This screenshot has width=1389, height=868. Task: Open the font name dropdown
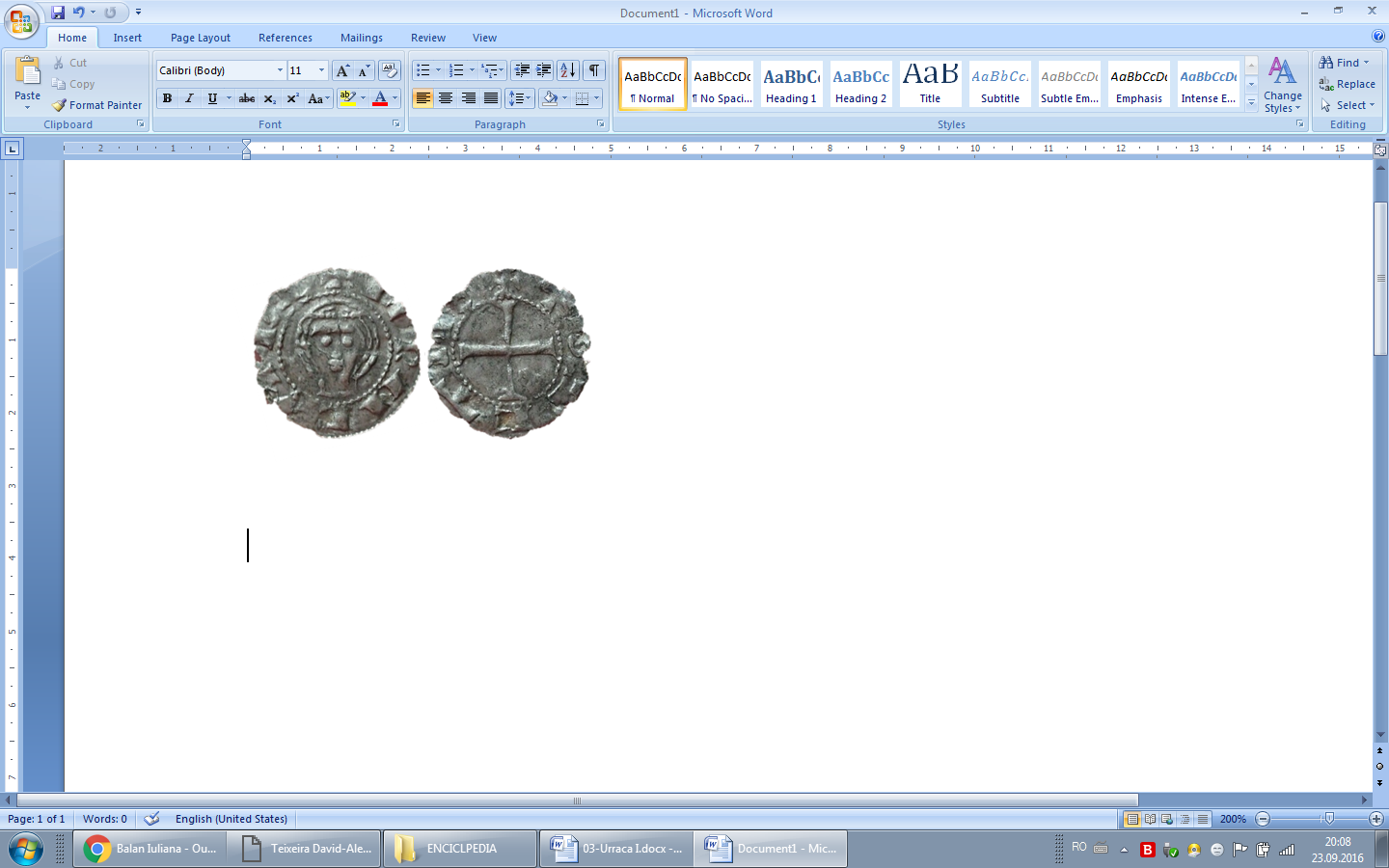(280, 70)
